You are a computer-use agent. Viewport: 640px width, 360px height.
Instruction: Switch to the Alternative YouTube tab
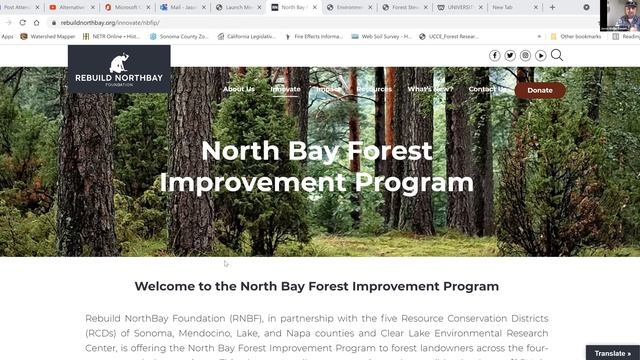[x=72, y=7]
